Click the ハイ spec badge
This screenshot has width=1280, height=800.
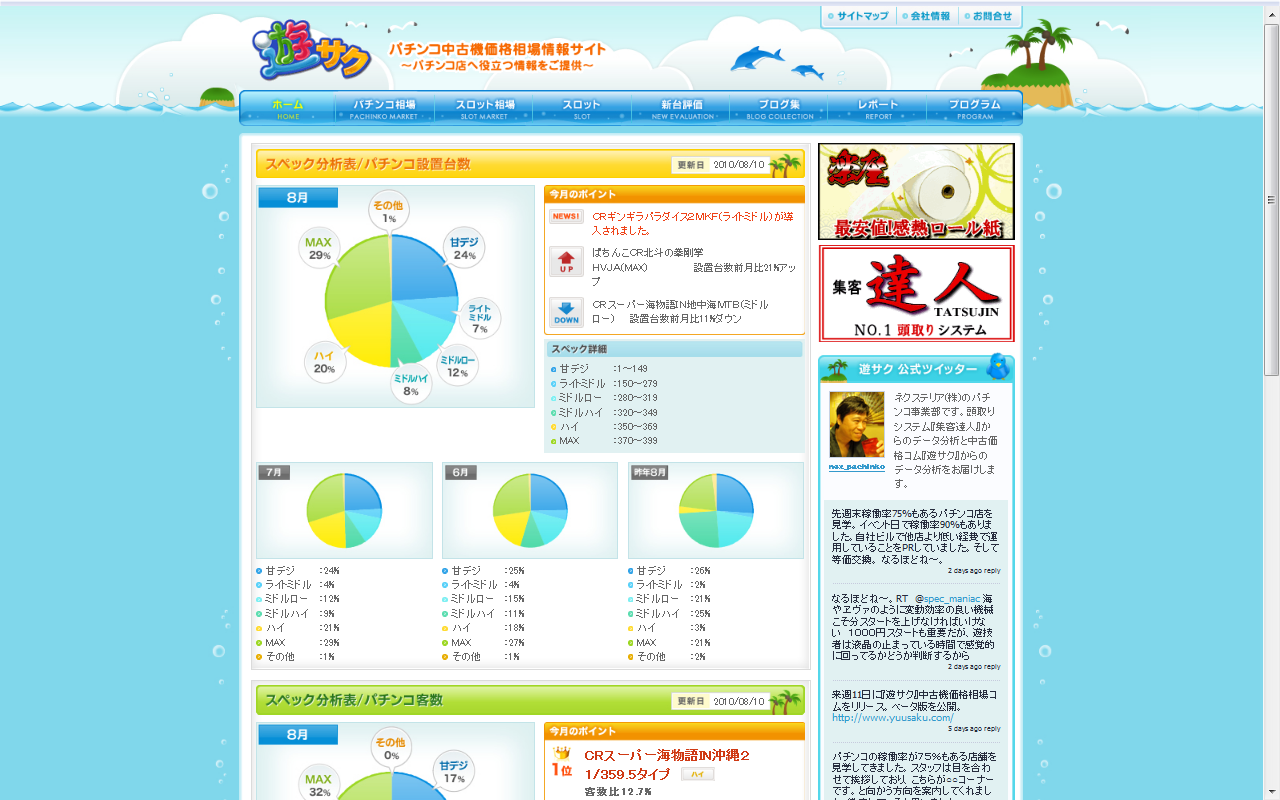[698, 774]
